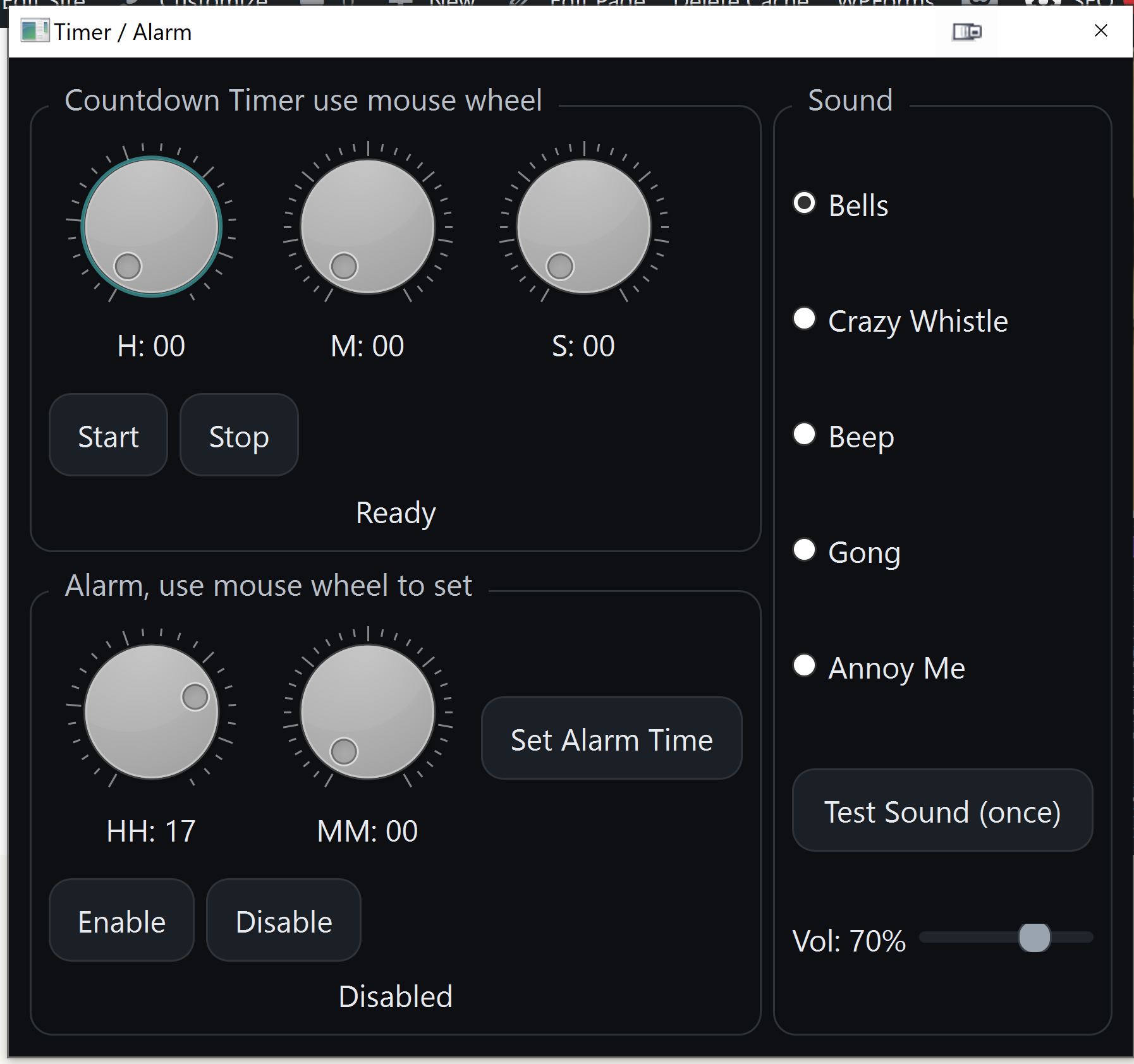
Task: Pick the Gong alarm sound
Action: [x=804, y=550]
